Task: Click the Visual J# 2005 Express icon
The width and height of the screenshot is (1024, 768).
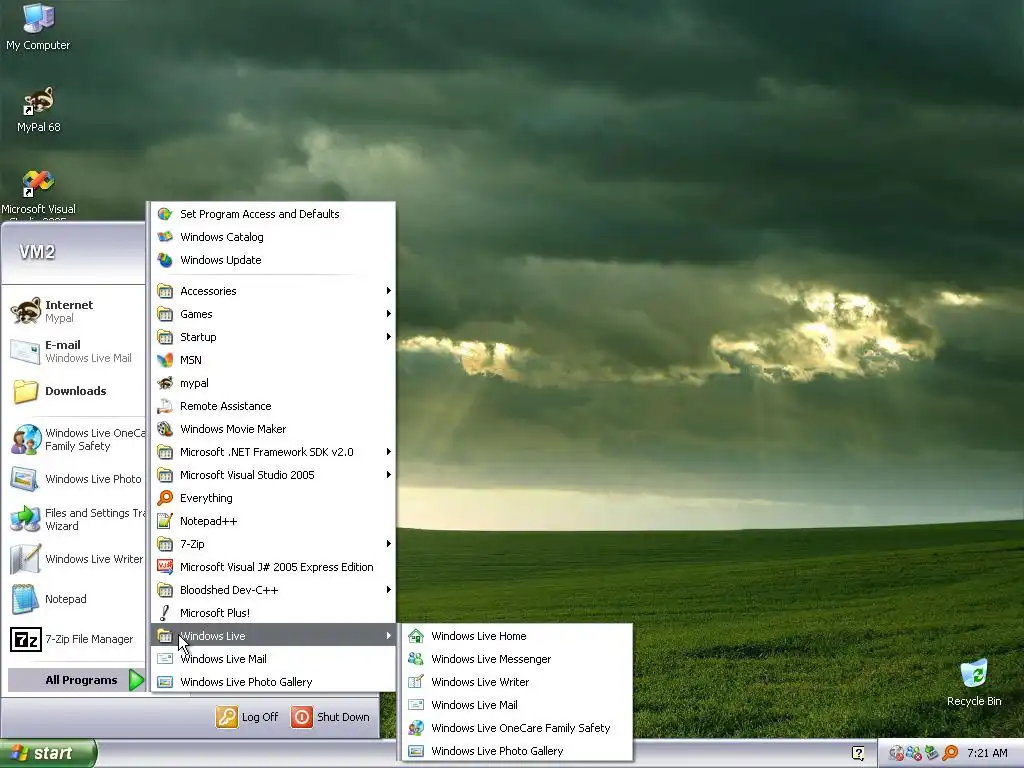Action: click(x=165, y=567)
